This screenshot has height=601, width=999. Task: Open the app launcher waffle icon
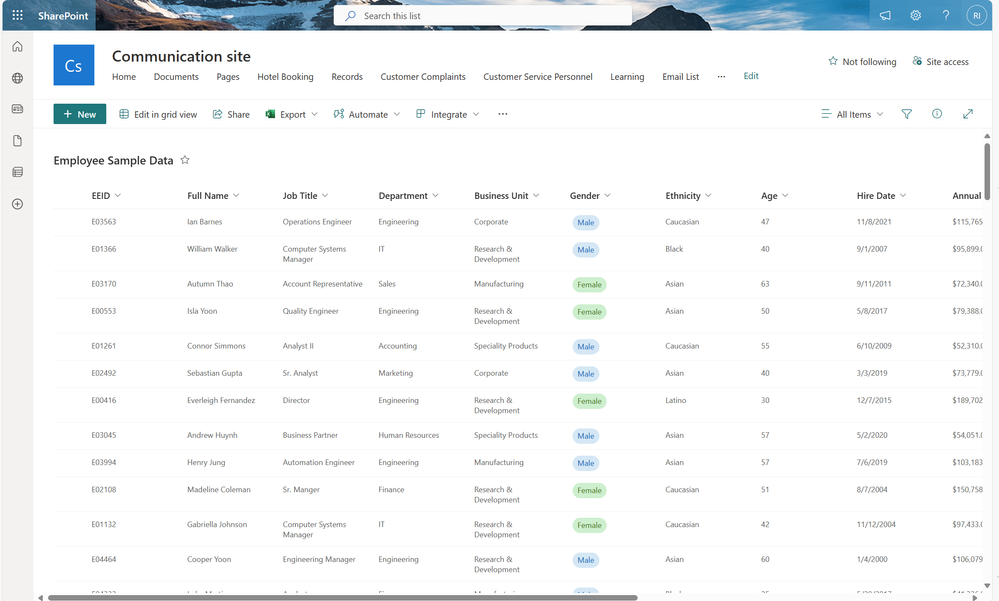[17, 15]
